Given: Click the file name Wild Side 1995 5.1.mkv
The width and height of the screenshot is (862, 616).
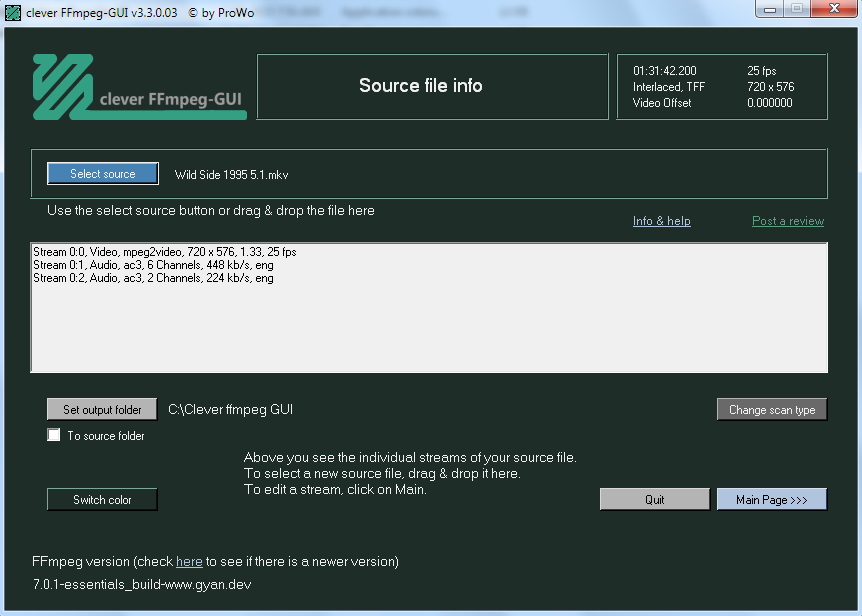Looking at the screenshot, I should 231,175.
